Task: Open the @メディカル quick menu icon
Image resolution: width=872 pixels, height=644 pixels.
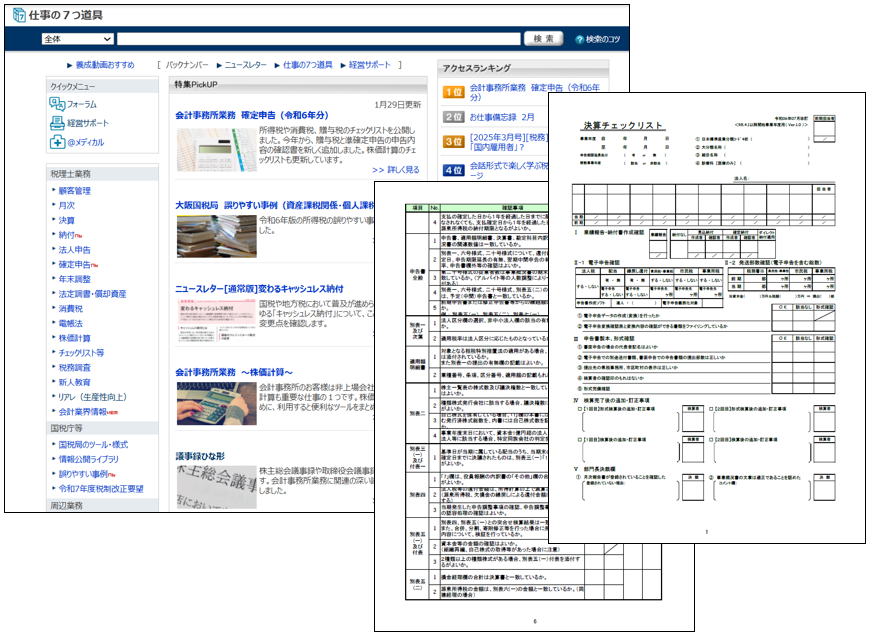Action: tap(57, 142)
